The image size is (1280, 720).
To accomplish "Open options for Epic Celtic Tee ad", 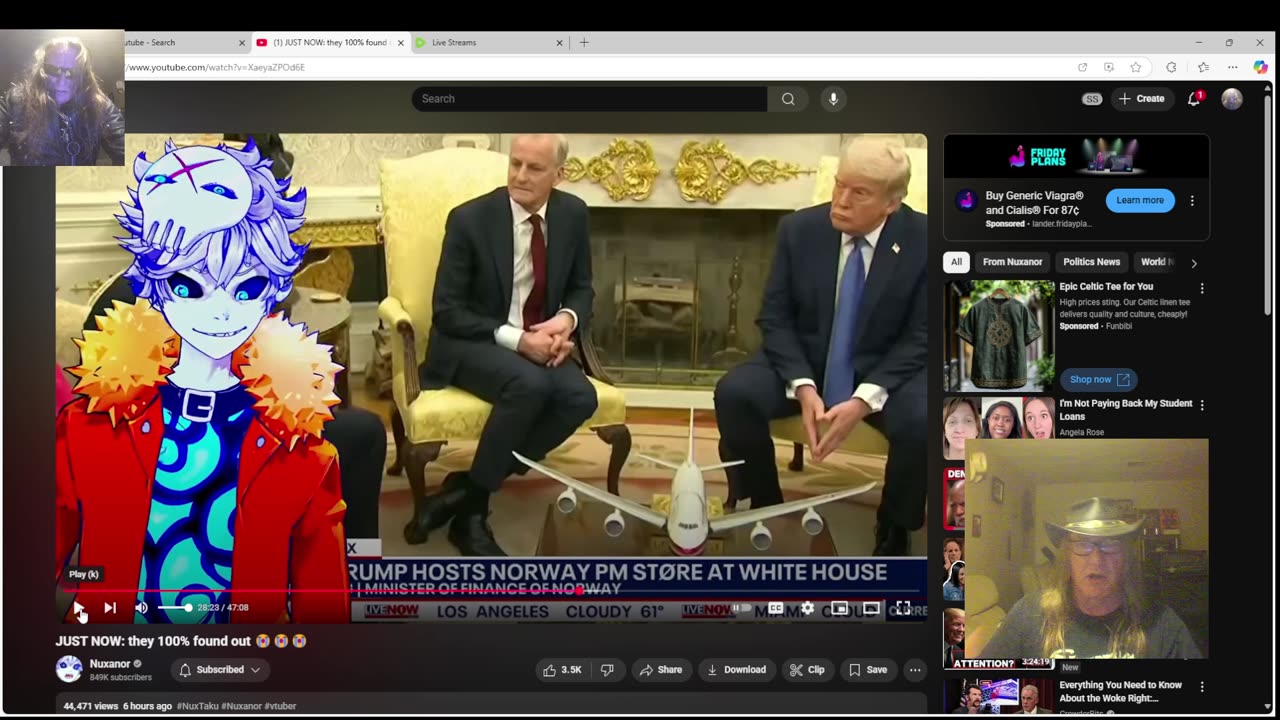I will pyautogui.click(x=1202, y=288).
